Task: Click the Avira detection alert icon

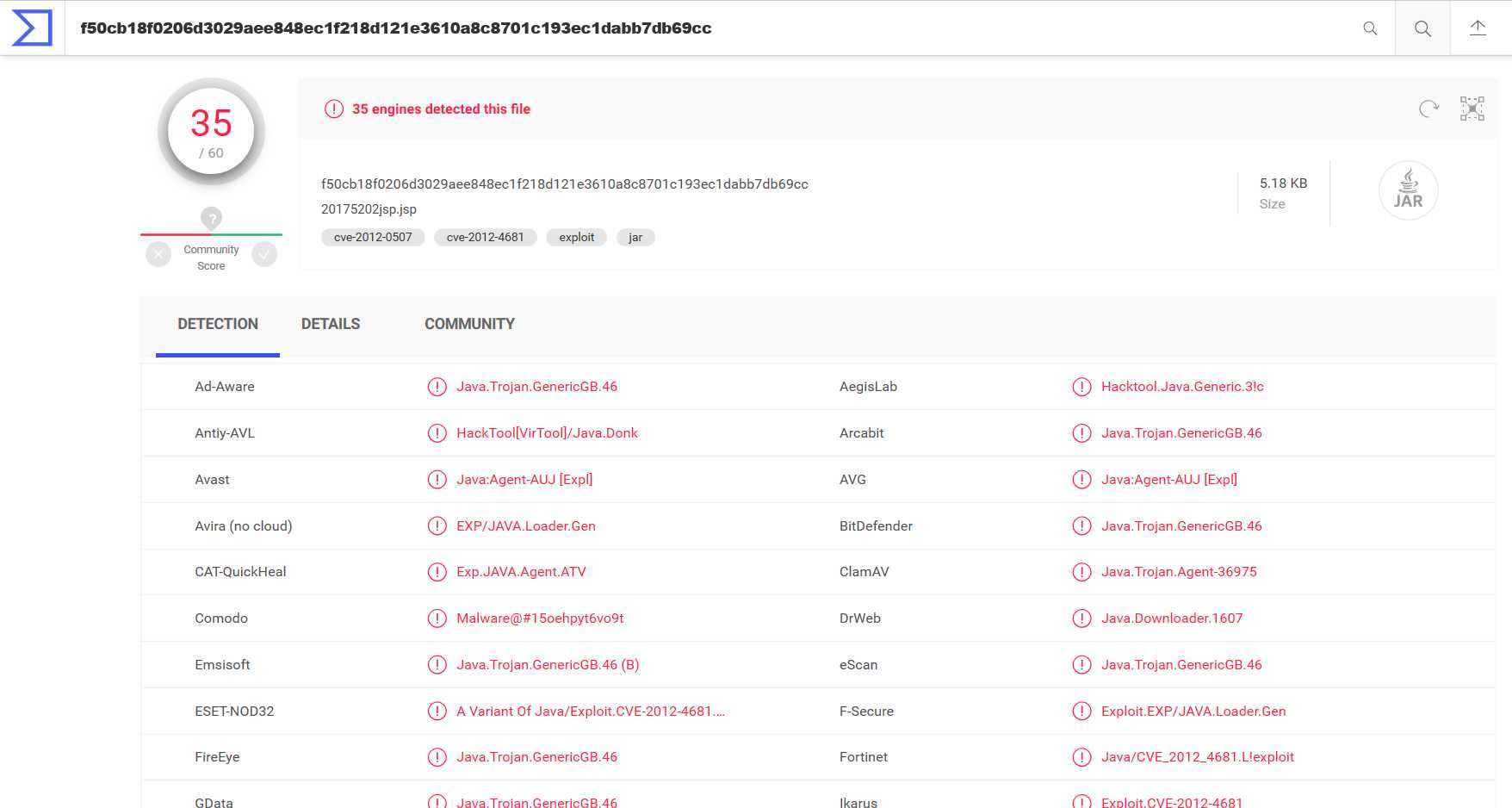Action: 437,526
